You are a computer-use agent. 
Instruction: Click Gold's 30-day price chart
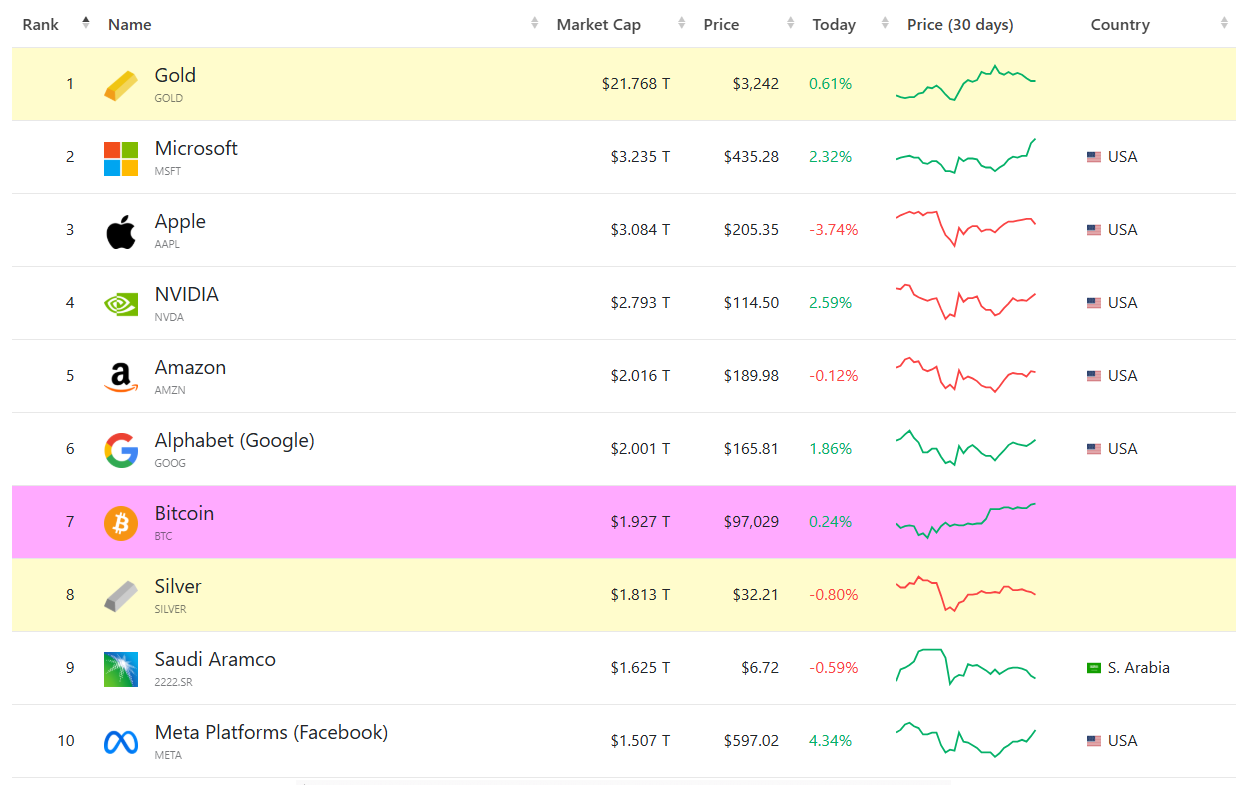(x=966, y=84)
